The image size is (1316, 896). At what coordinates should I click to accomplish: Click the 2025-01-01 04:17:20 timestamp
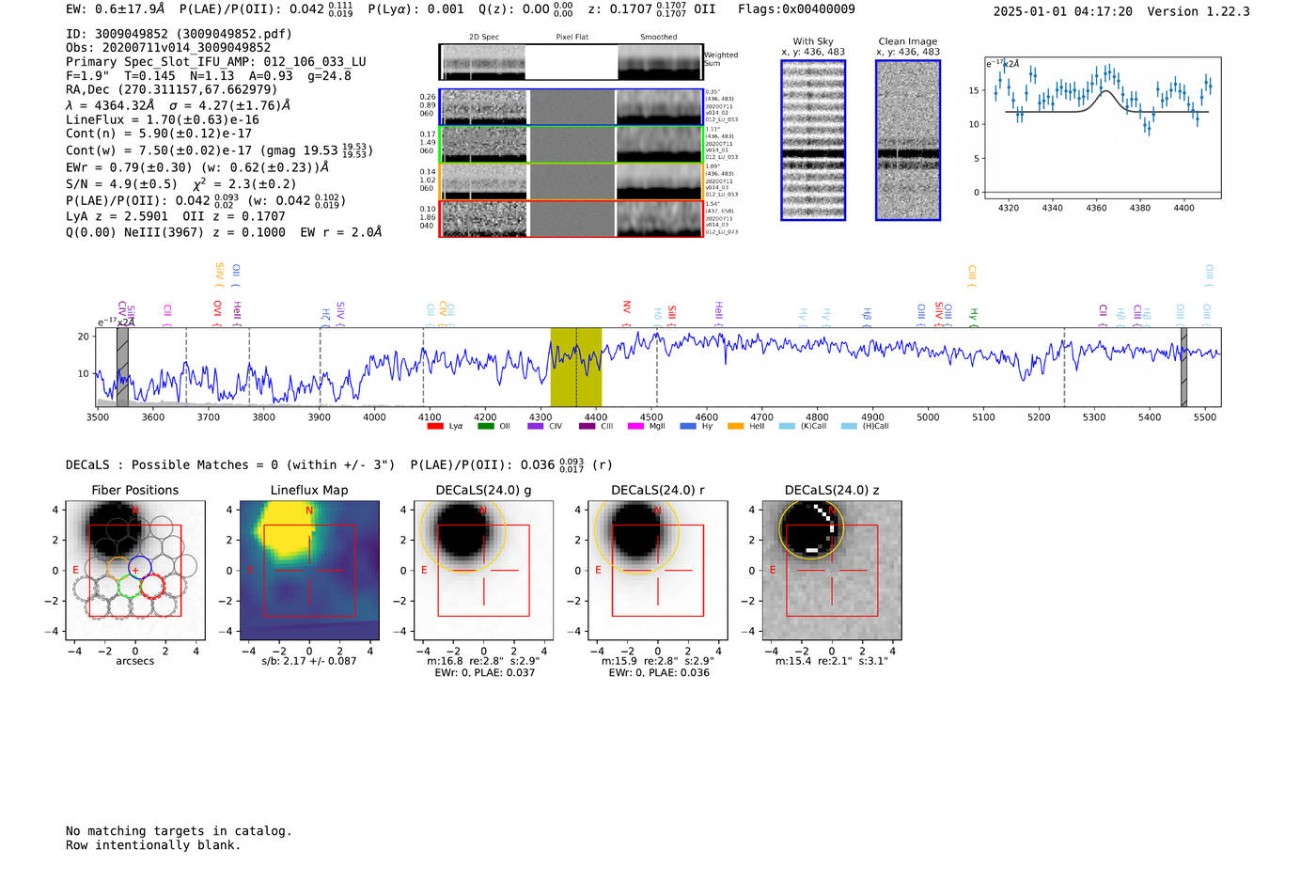point(1062,11)
